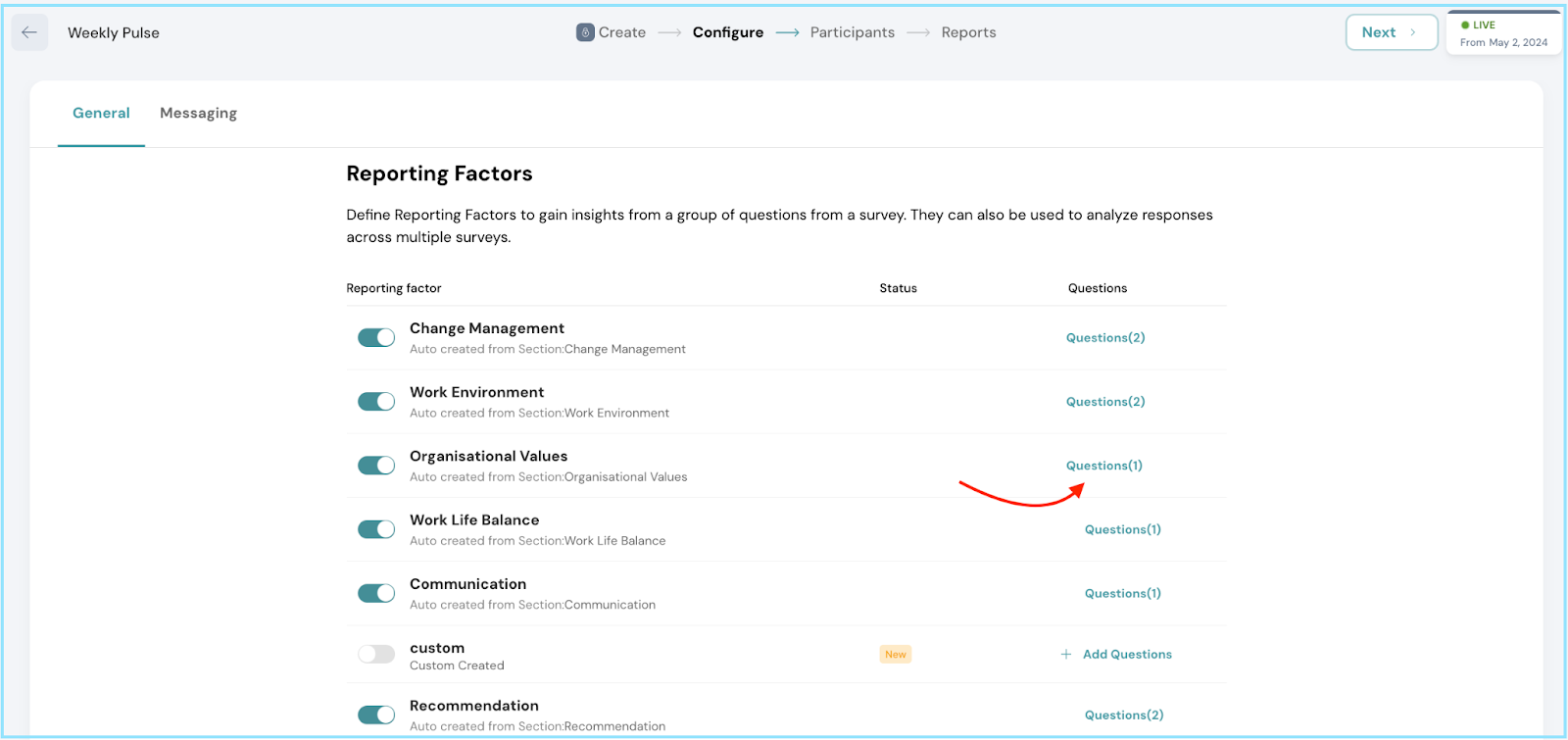This screenshot has width=1568, height=740.
Task: Toggle off Change Management factor
Action: pos(376,337)
